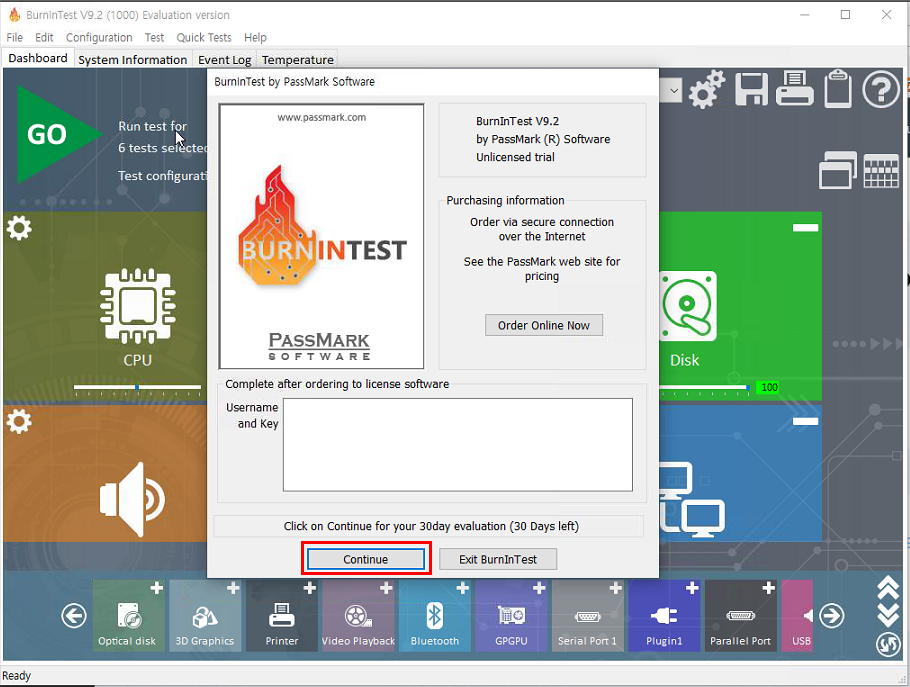Click the Disk drive test tile
The width and height of the screenshot is (910, 687).
click(688, 306)
